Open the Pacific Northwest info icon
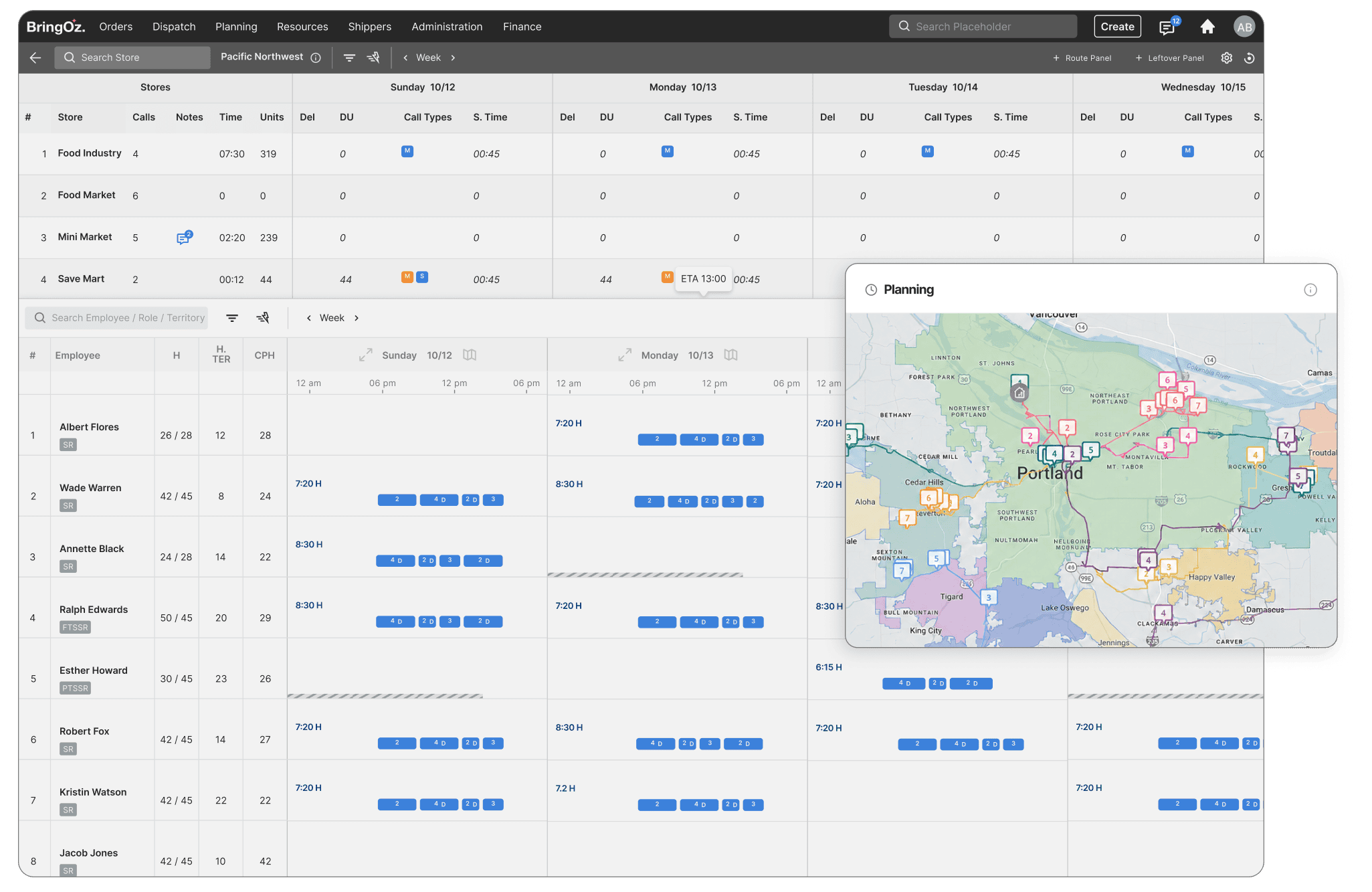This screenshot has height=892, width=1372. tap(316, 58)
